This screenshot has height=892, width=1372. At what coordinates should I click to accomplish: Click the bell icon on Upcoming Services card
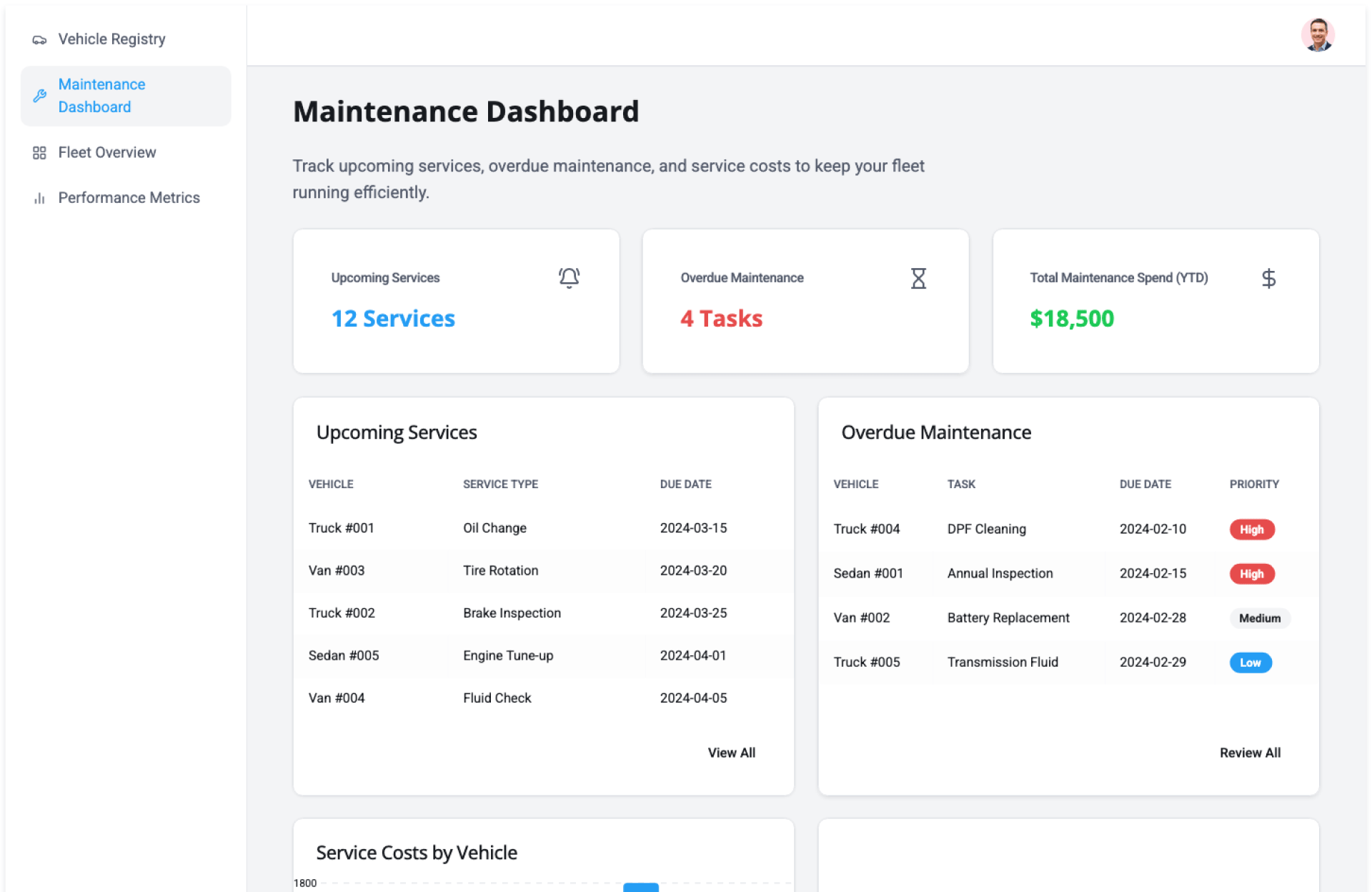569,278
